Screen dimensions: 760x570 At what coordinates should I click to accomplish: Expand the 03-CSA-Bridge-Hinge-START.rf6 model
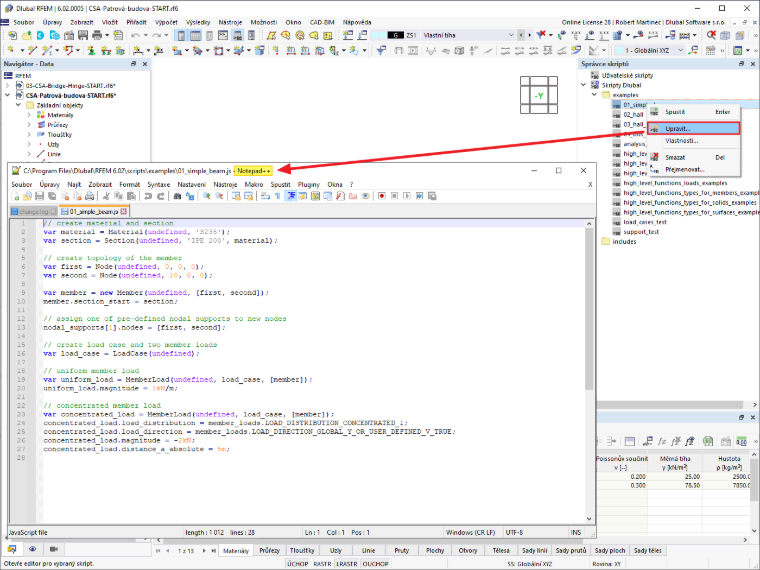pos(7,85)
